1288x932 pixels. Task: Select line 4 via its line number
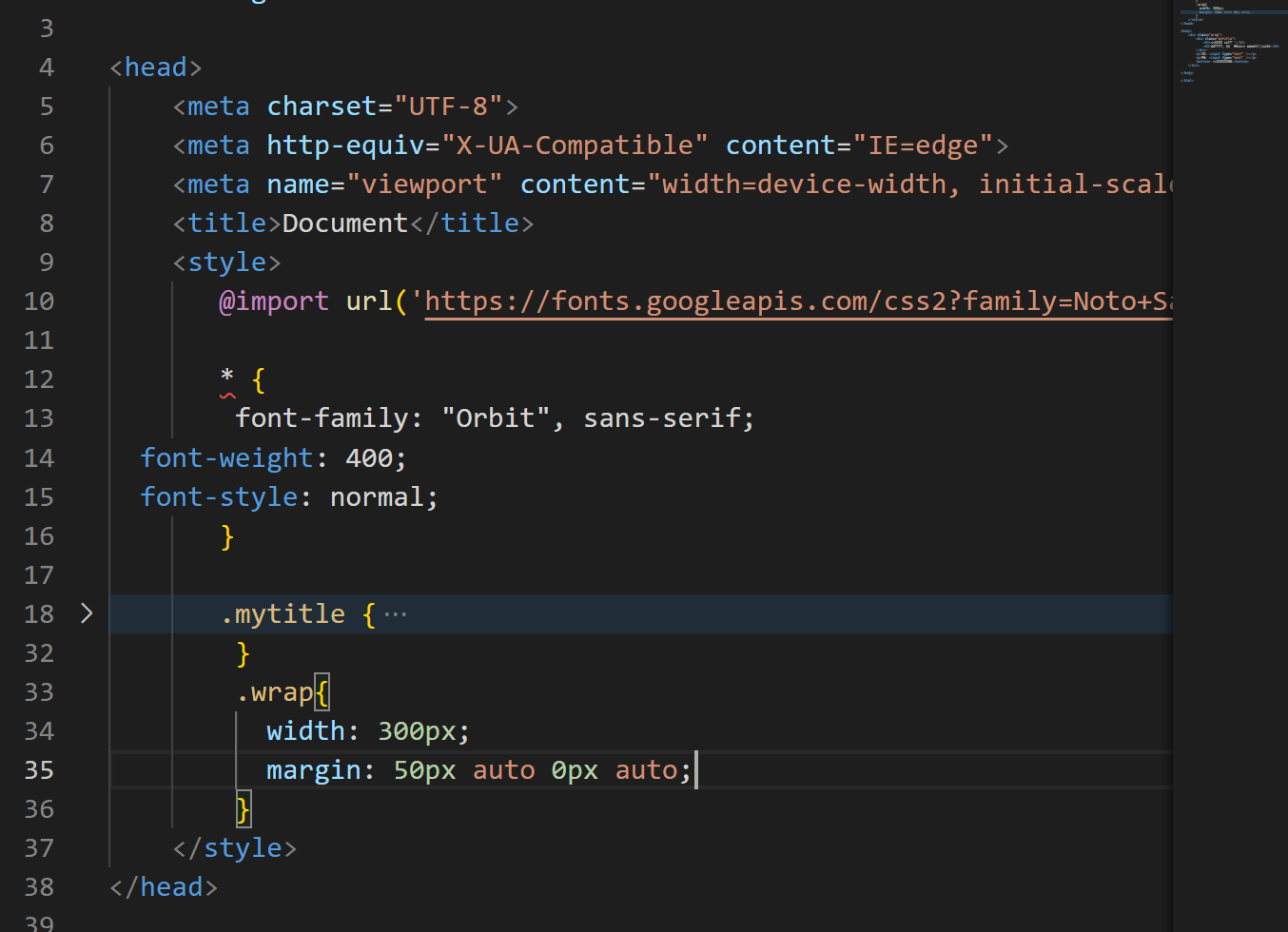pos(47,68)
